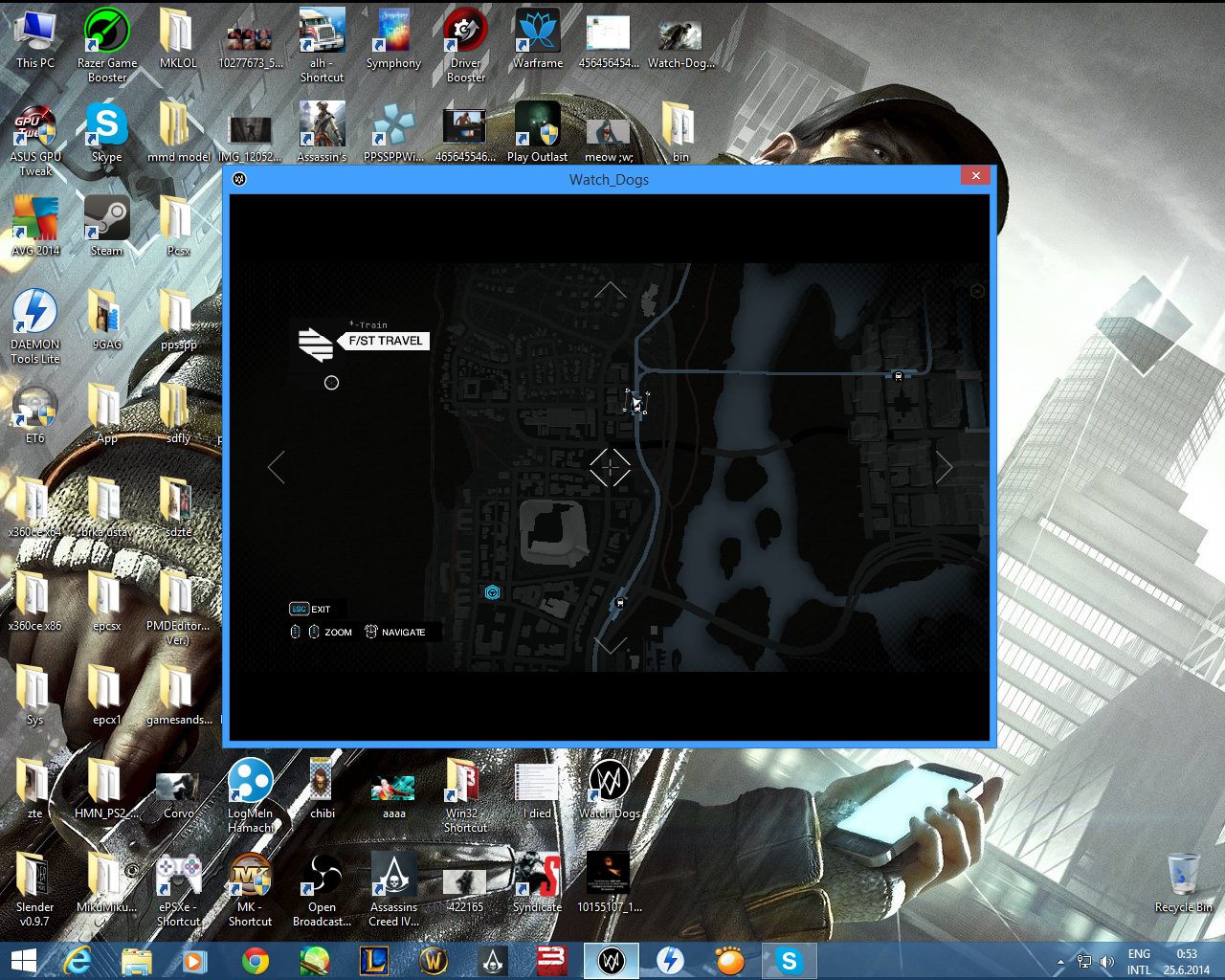Switch to Watch Dogs on the taskbar

click(612, 961)
